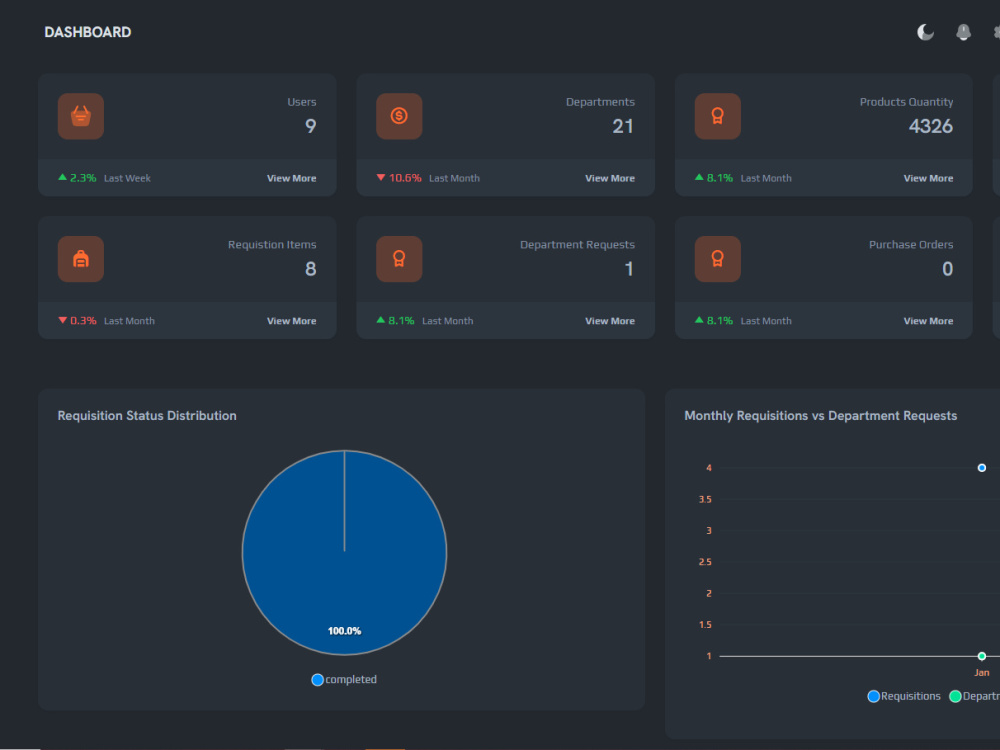Click the 10.6% change value

click(x=405, y=178)
